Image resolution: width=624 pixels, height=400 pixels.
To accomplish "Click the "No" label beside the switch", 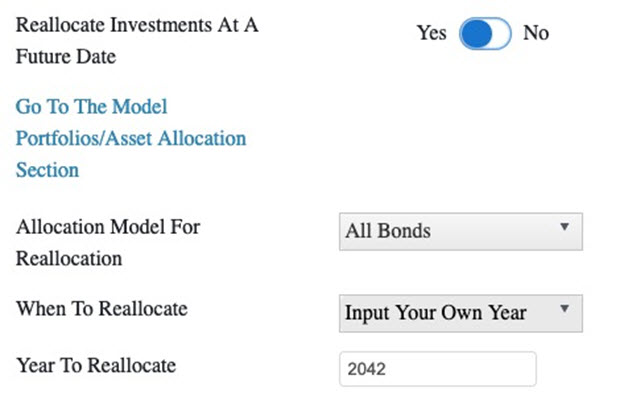I will (536, 33).
